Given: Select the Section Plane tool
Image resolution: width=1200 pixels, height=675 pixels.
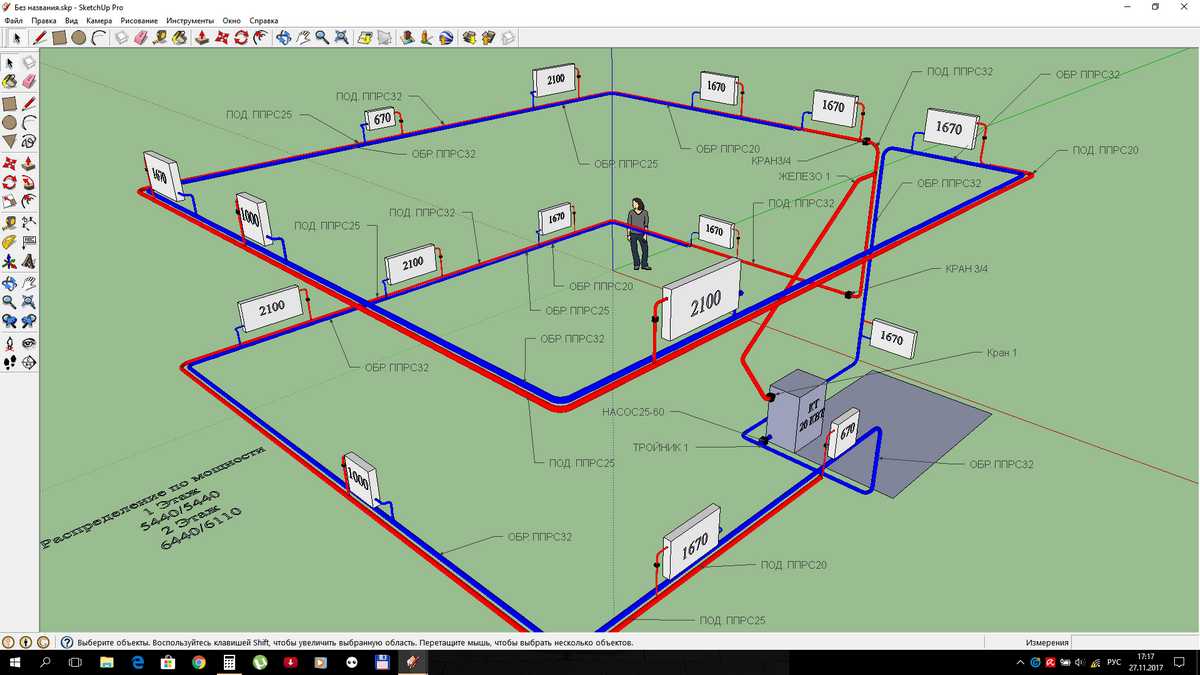Looking at the screenshot, I should pyautogui.click(x=29, y=363).
